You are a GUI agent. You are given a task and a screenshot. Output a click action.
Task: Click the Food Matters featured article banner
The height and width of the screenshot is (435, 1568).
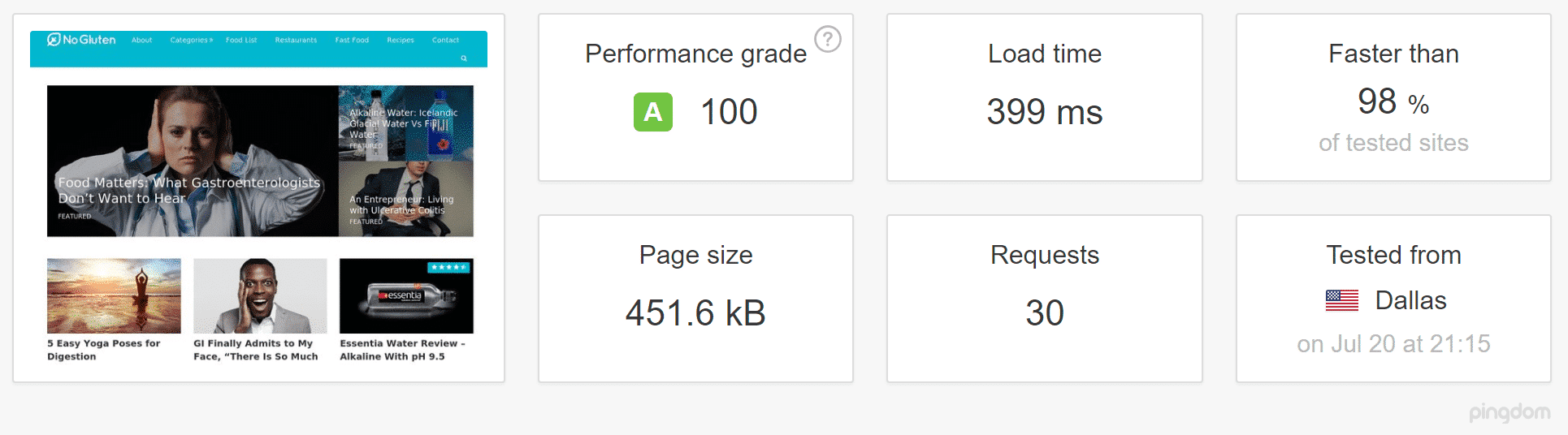tap(193, 161)
